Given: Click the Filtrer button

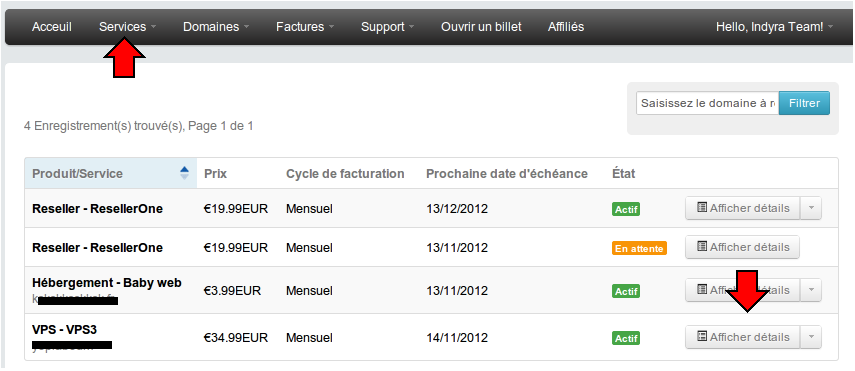Looking at the screenshot, I should (x=804, y=103).
